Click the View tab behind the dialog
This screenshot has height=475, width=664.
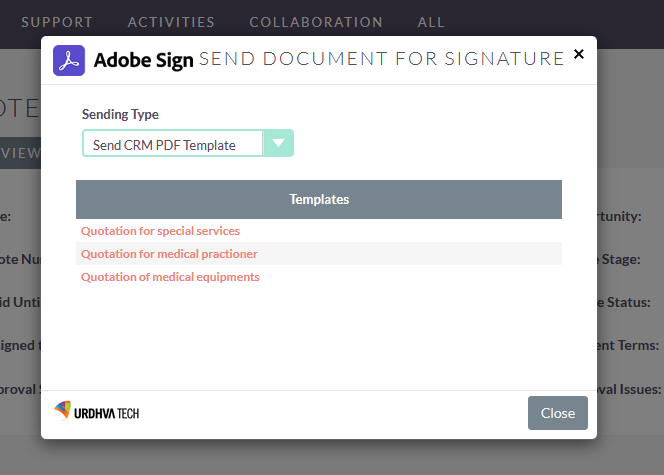click(20, 153)
